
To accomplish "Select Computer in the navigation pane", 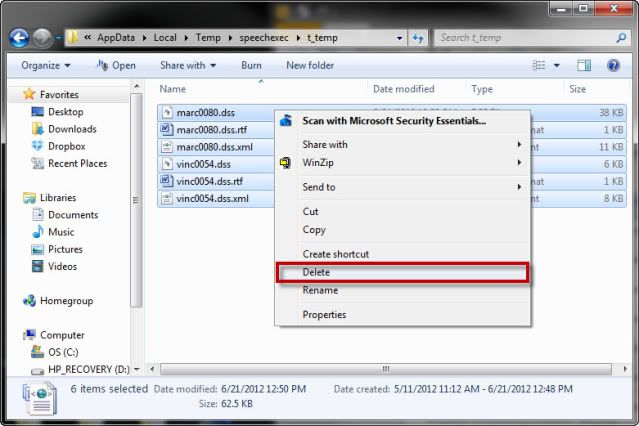I will pos(62,335).
